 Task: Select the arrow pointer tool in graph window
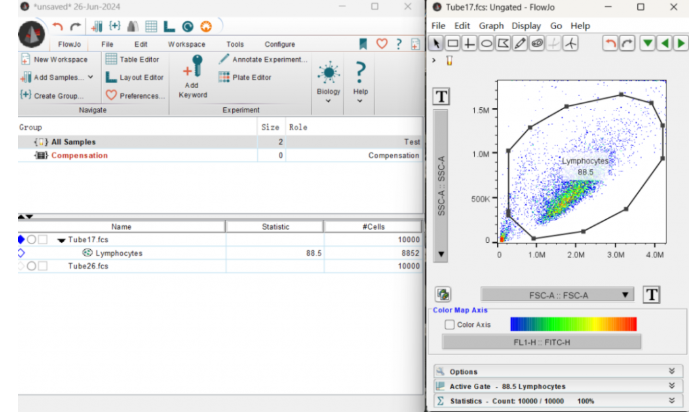point(436,43)
